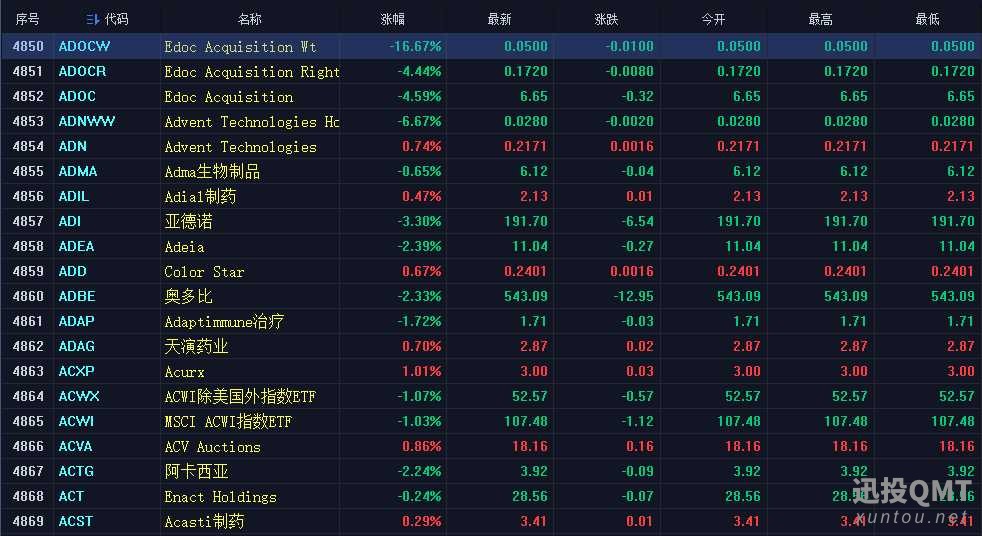Sort by the 涨跌 column header
This screenshot has height=536, width=982.
tap(606, 20)
